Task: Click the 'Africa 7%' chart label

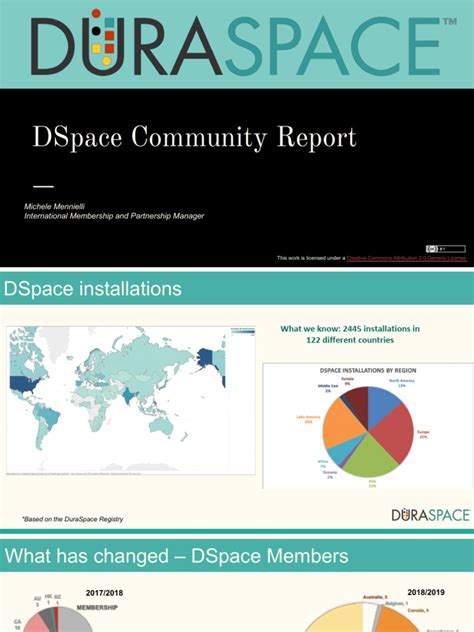Action: coord(323,464)
